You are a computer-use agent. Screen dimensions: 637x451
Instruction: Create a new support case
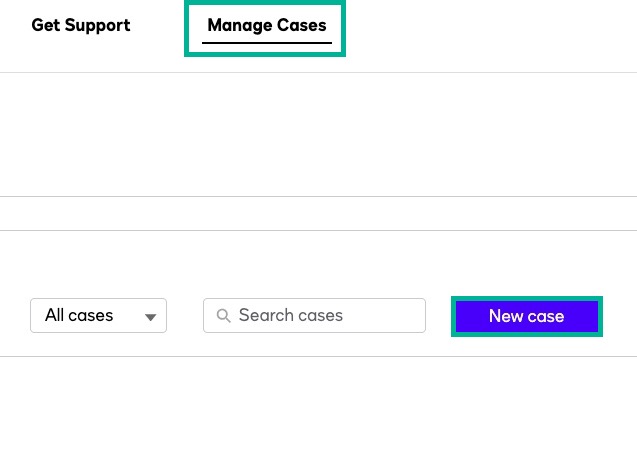526,316
